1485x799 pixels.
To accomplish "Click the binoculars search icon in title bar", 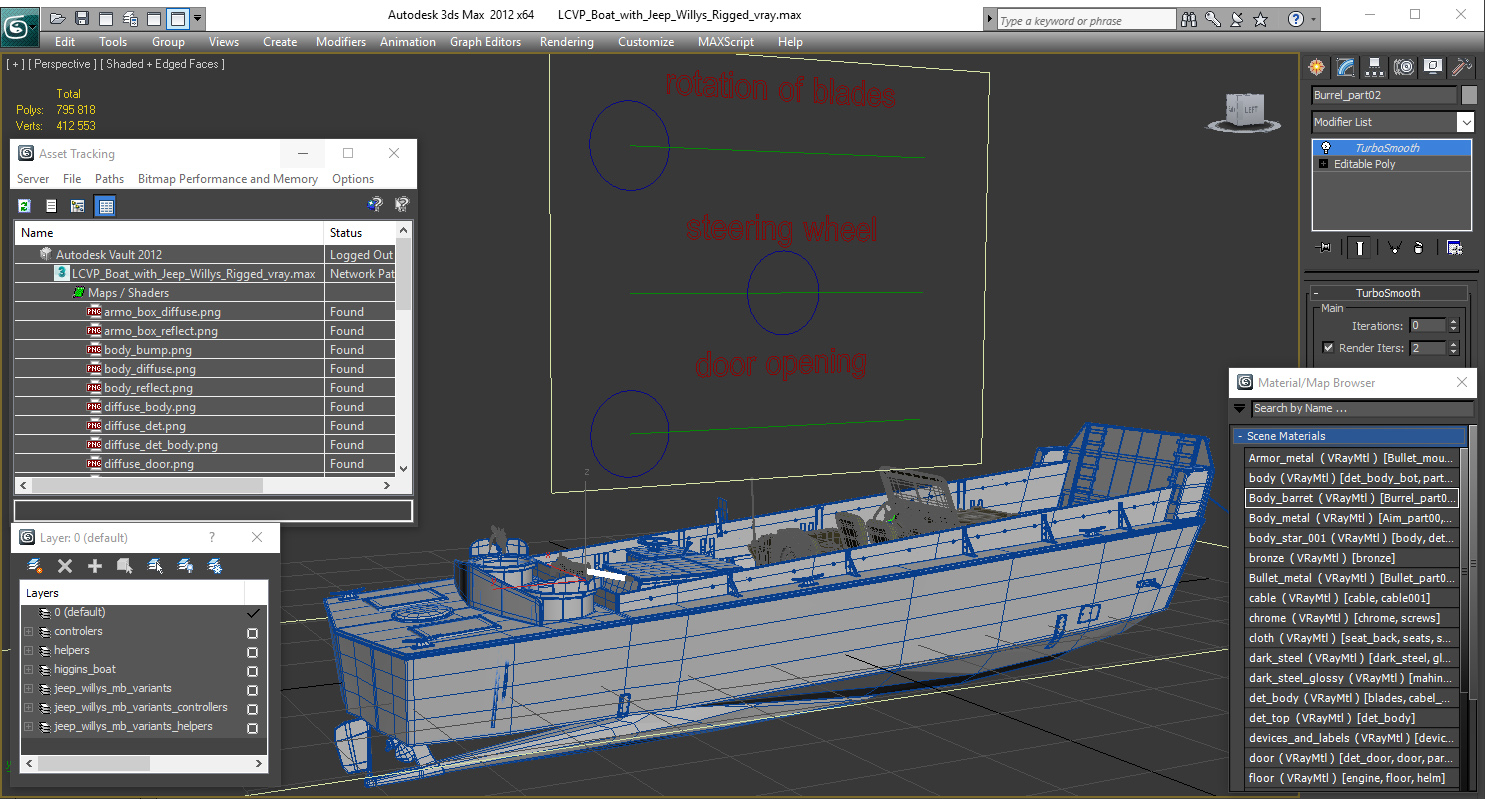I will click(x=1189, y=19).
